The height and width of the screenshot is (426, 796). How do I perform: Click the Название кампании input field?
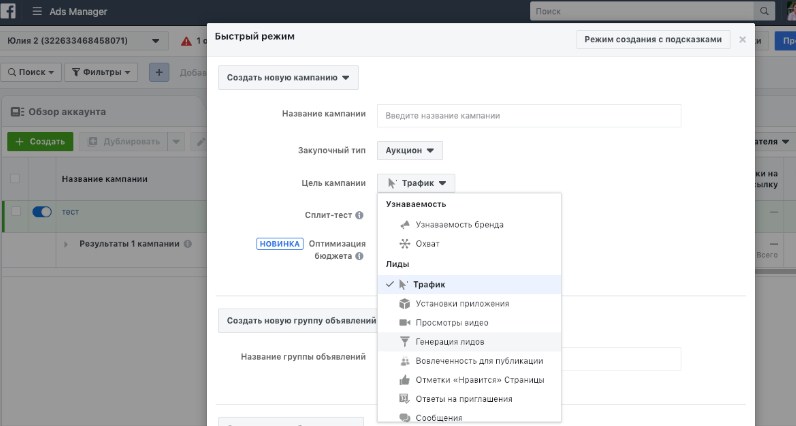[x=529, y=116]
